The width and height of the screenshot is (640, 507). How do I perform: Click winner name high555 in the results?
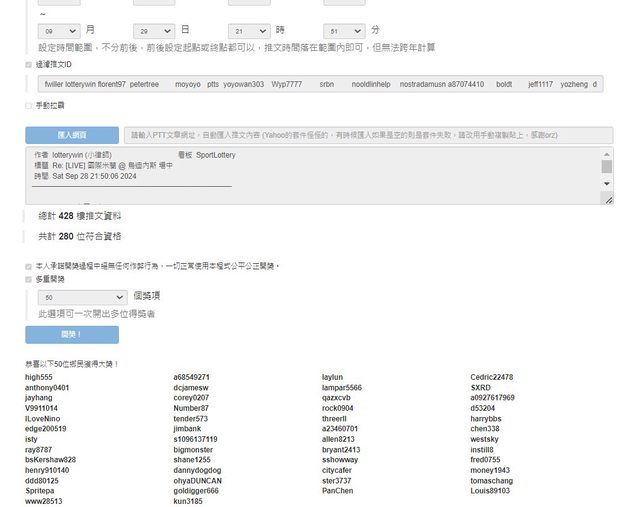click(x=39, y=377)
